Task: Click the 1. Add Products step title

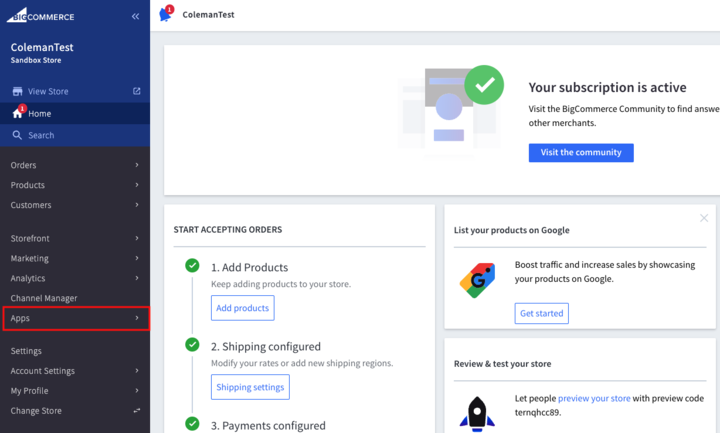Action: pos(249,267)
